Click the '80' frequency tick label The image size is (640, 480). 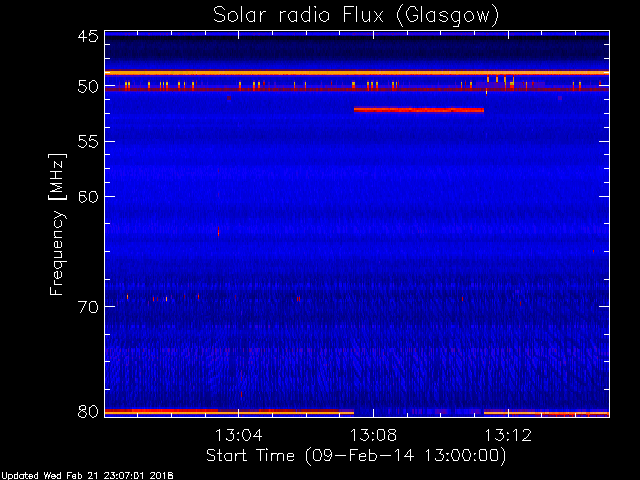coord(88,411)
